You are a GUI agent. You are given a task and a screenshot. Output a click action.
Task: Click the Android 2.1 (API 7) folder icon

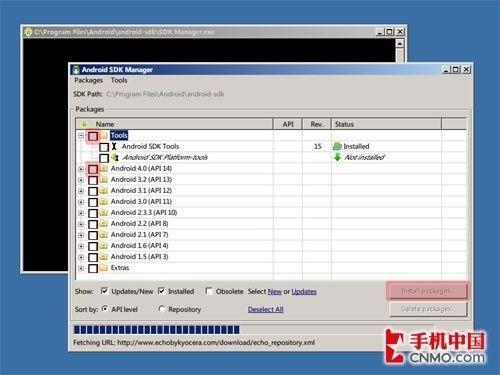[104, 235]
